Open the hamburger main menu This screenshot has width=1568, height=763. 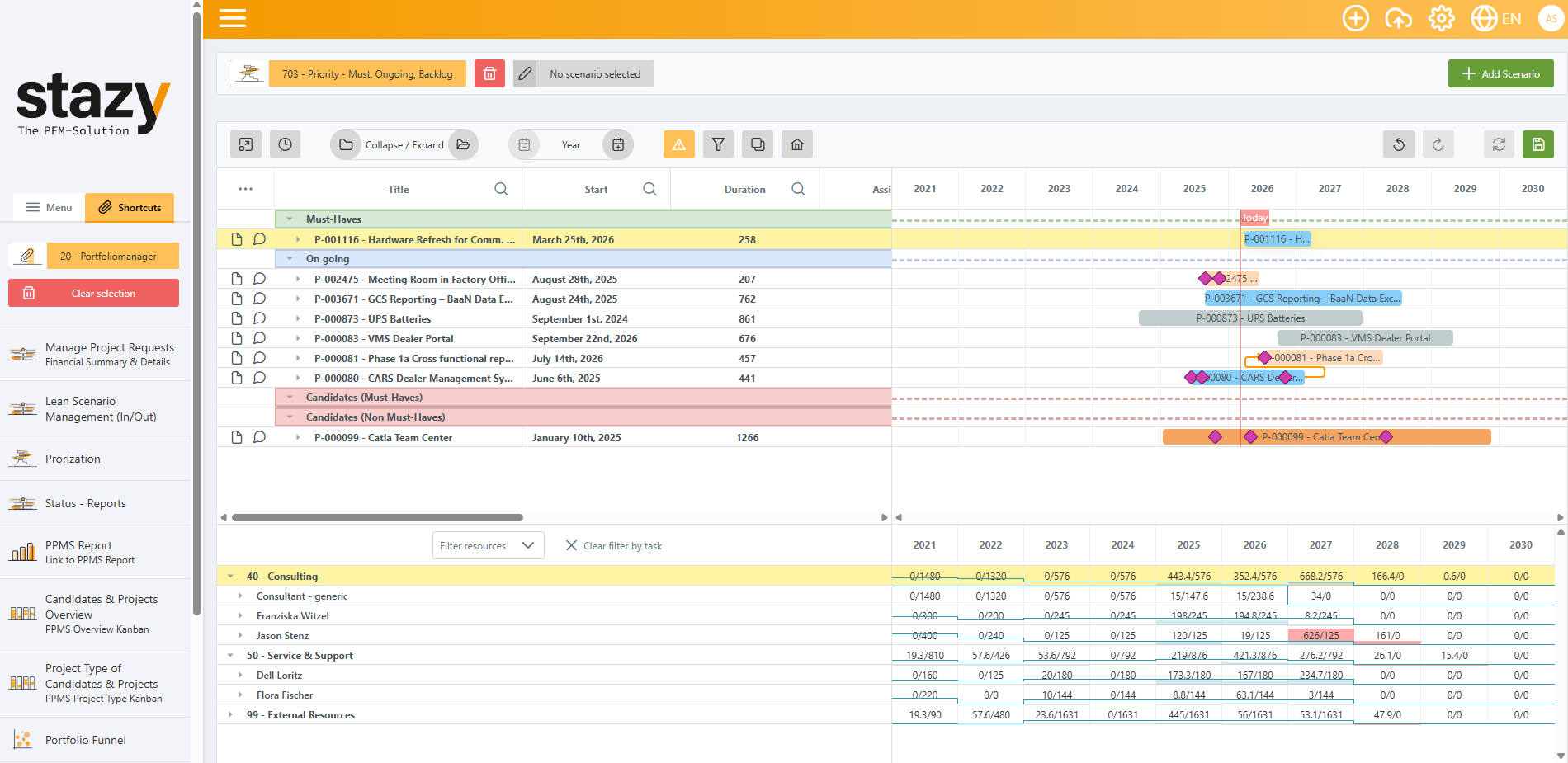[232, 18]
